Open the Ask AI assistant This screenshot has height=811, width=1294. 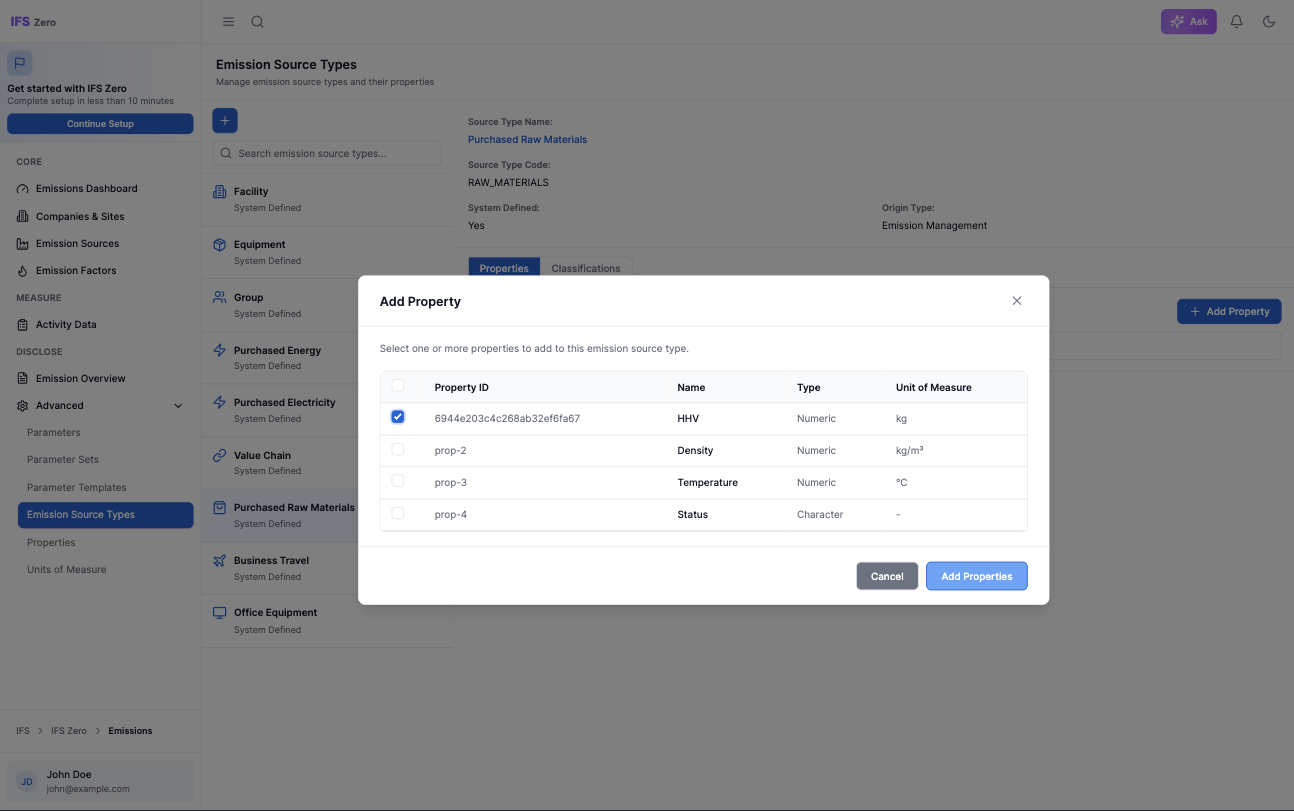[x=1188, y=21]
